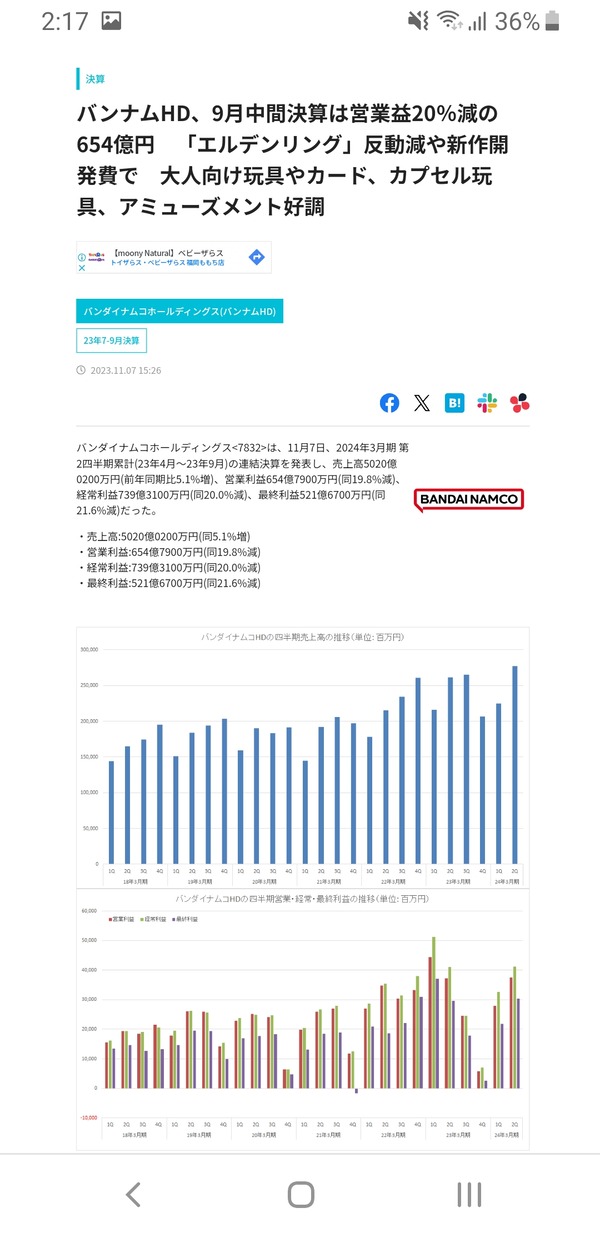Tap the red four-dot share icon
Screen dimensions: 600x1233
tap(519, 403)
